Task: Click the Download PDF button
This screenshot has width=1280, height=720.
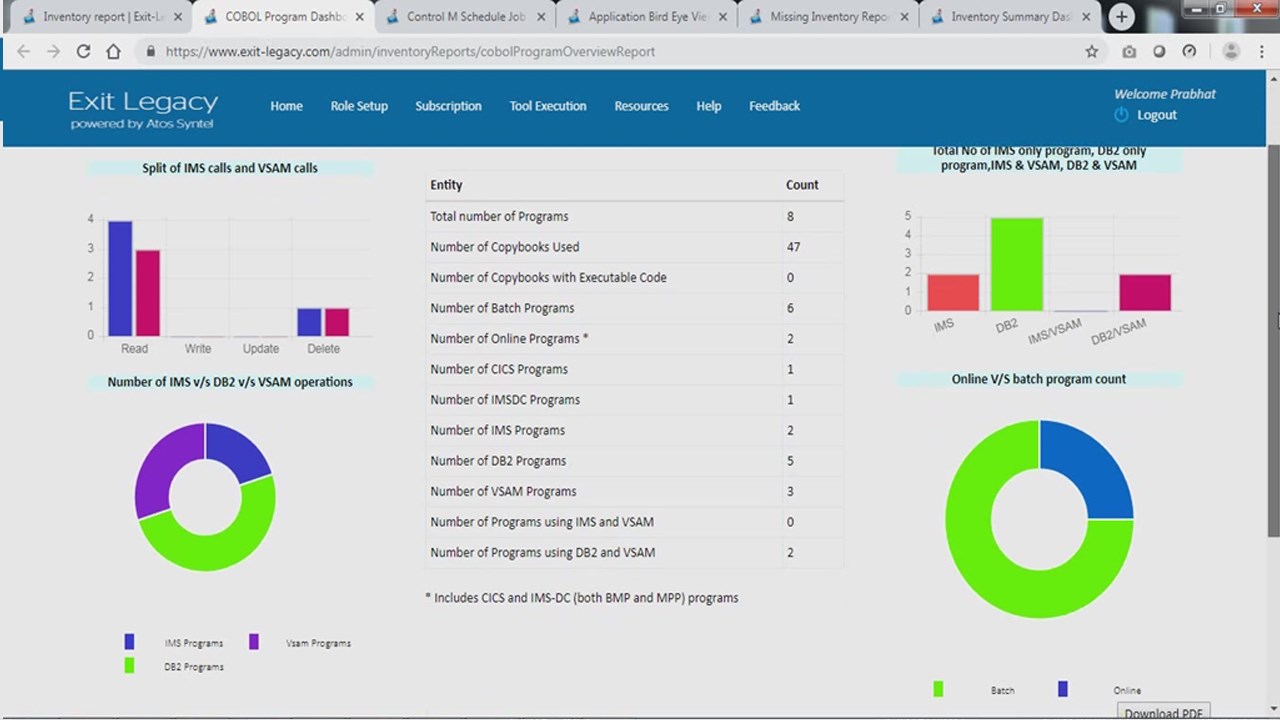Action: click(x=1163, y=711)
